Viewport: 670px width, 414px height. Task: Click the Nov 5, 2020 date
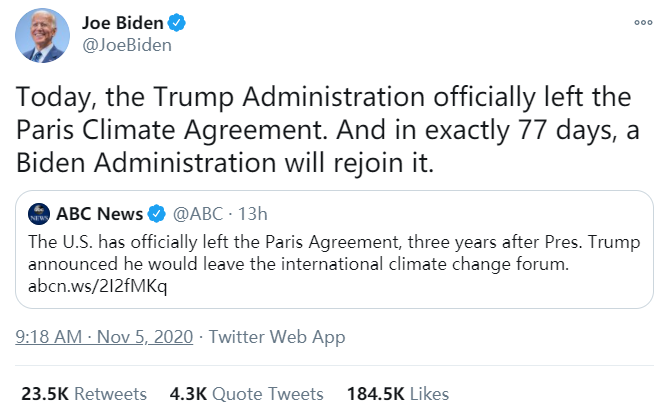pyautogui.click(x=148, y=337)
